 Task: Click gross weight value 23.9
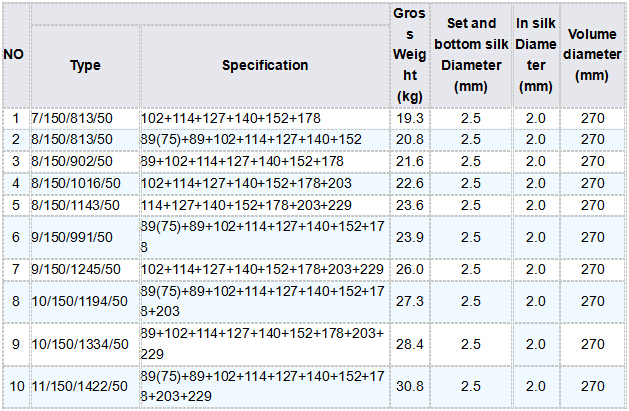coord(408,237)
